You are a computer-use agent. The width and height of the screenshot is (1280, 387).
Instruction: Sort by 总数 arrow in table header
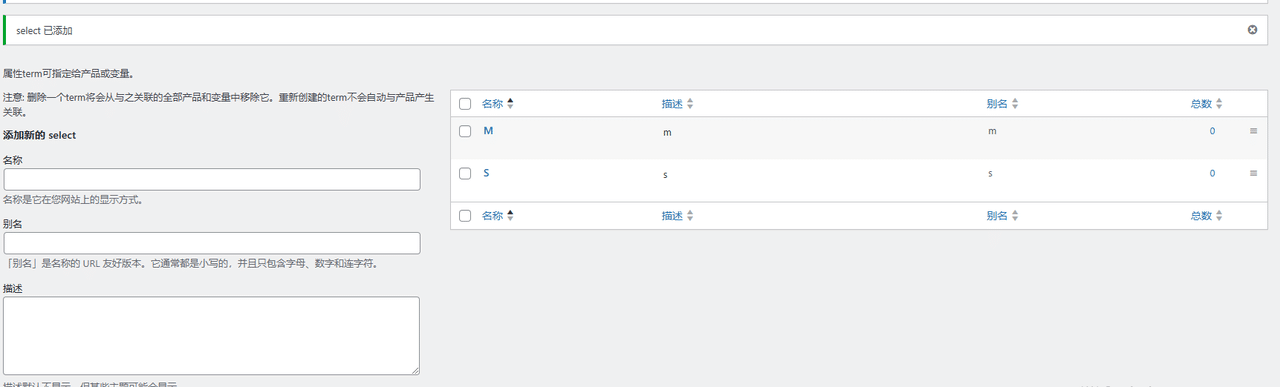click(x=1219, y=103)
